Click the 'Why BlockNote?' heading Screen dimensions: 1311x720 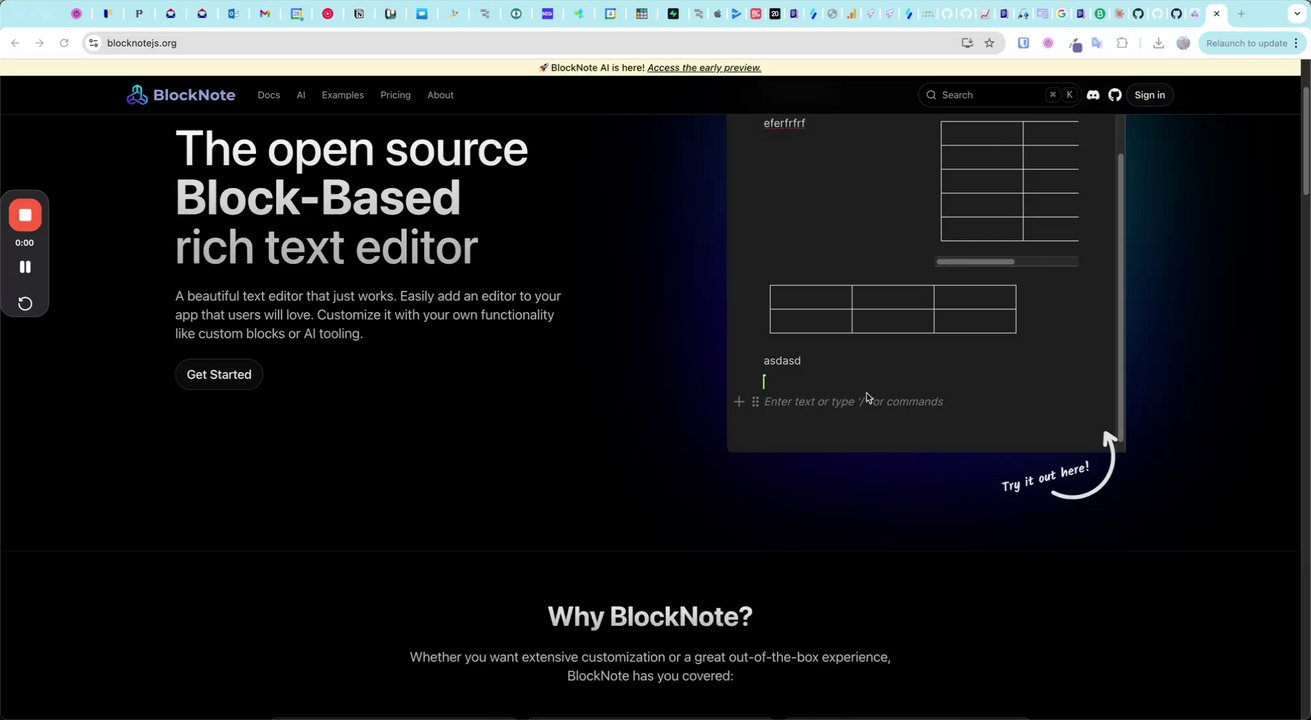[650, 616]
